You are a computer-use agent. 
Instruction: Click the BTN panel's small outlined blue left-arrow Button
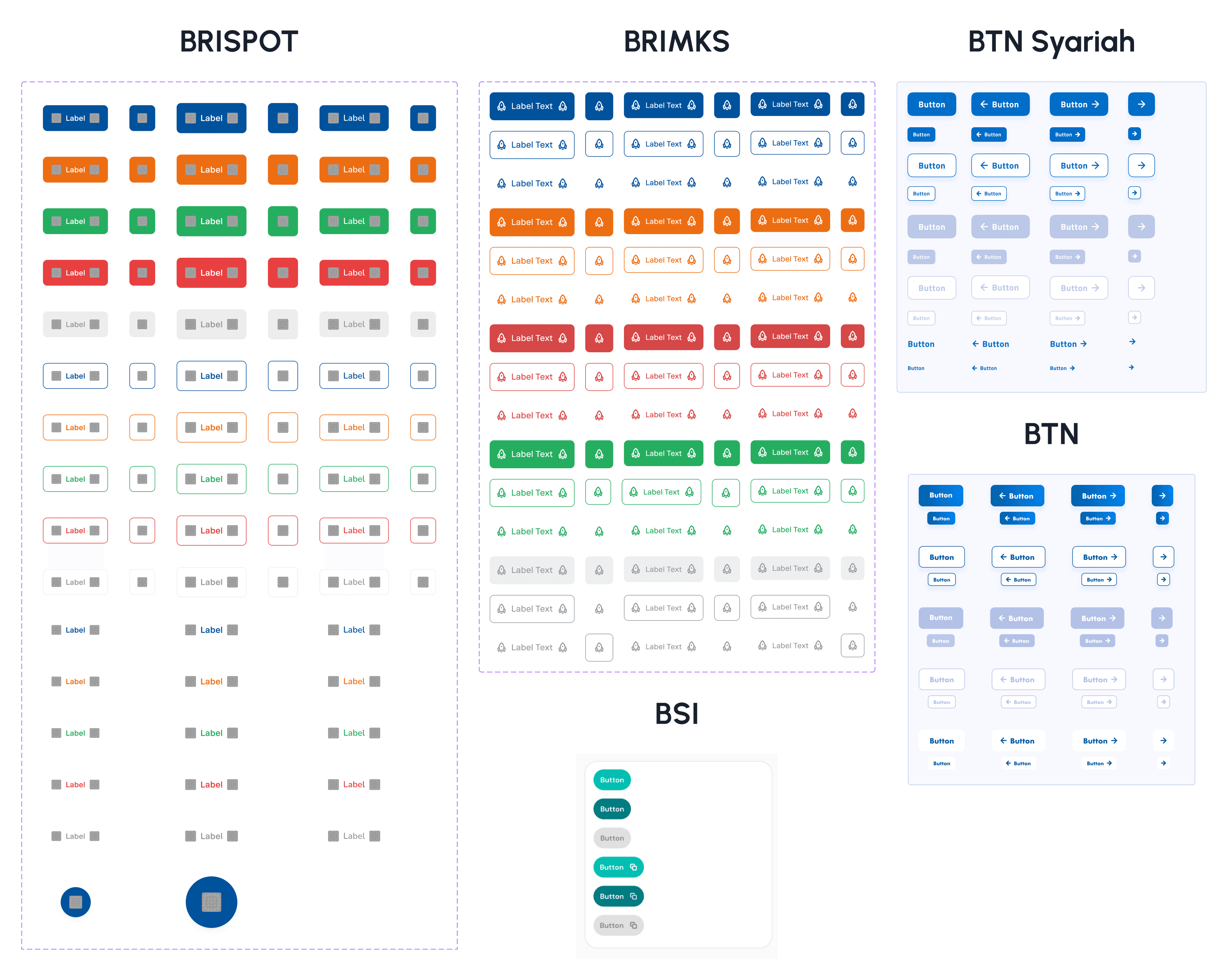1018,580
